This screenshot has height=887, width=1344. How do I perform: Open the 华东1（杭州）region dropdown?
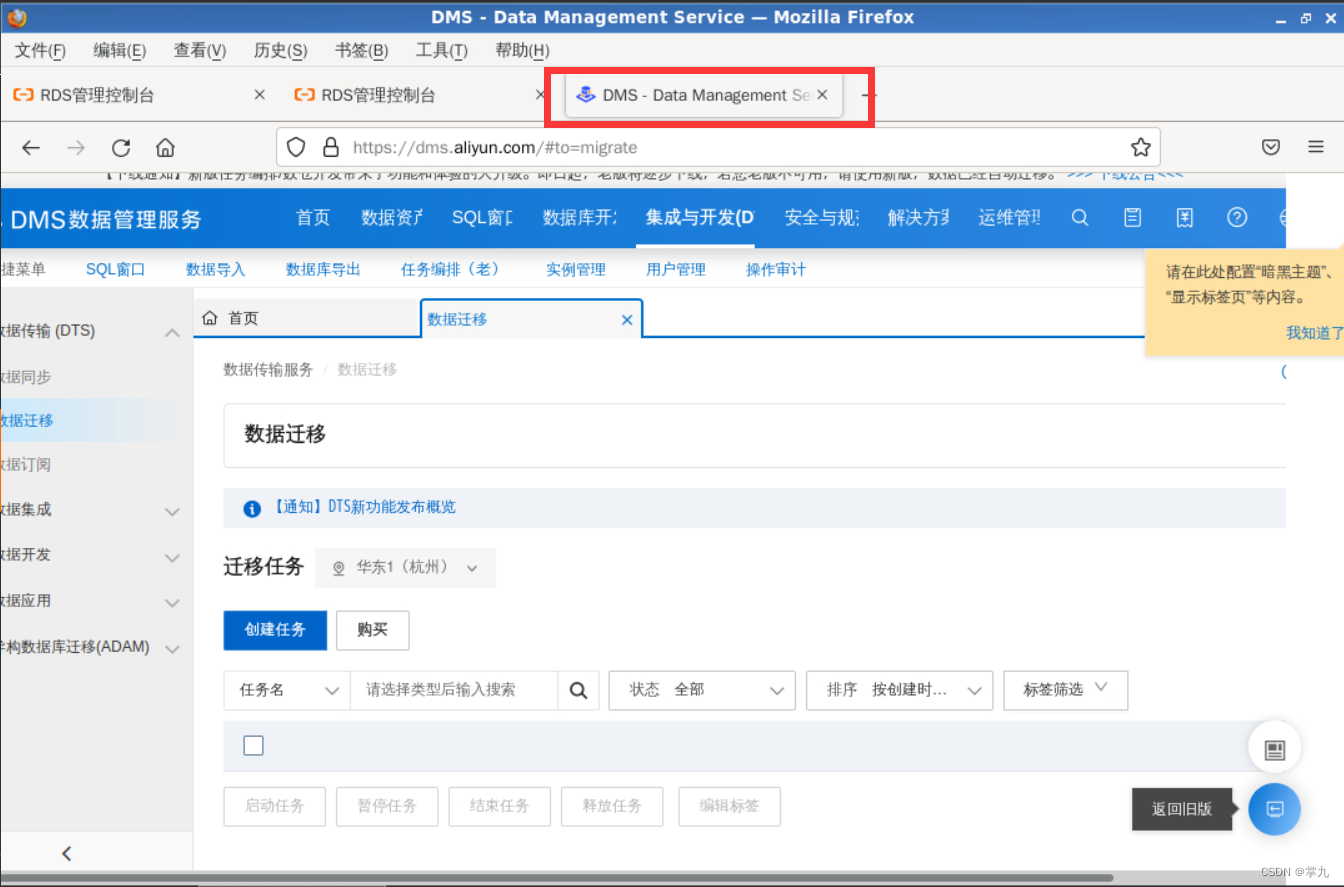pos(405,567)
